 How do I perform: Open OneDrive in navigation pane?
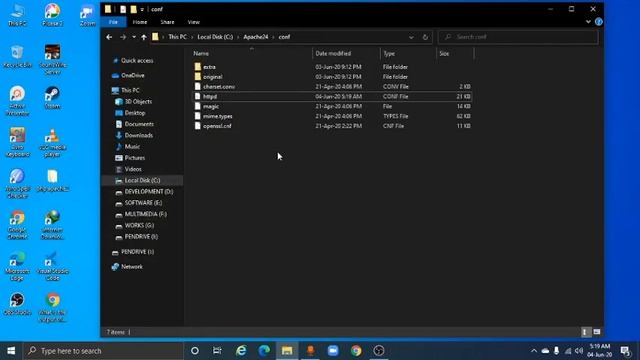(132, 75)
